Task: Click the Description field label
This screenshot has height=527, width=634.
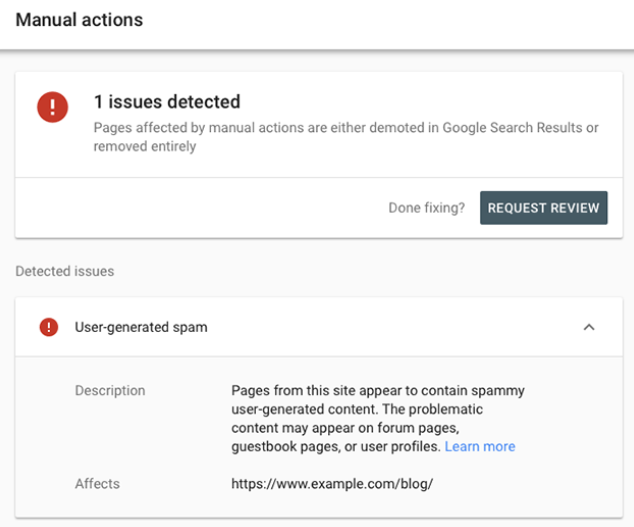Action: [110, 390]
